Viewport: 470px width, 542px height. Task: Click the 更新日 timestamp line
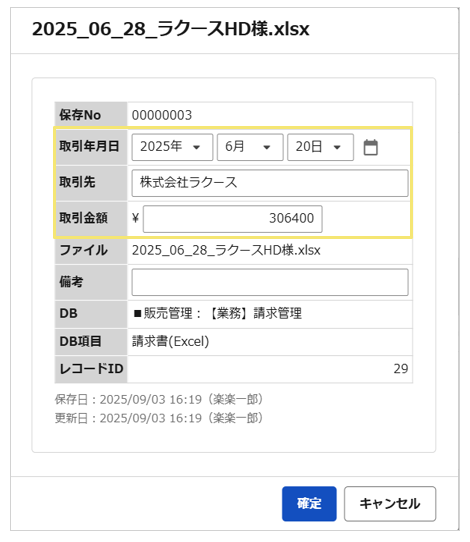click(x=159, y=418)
